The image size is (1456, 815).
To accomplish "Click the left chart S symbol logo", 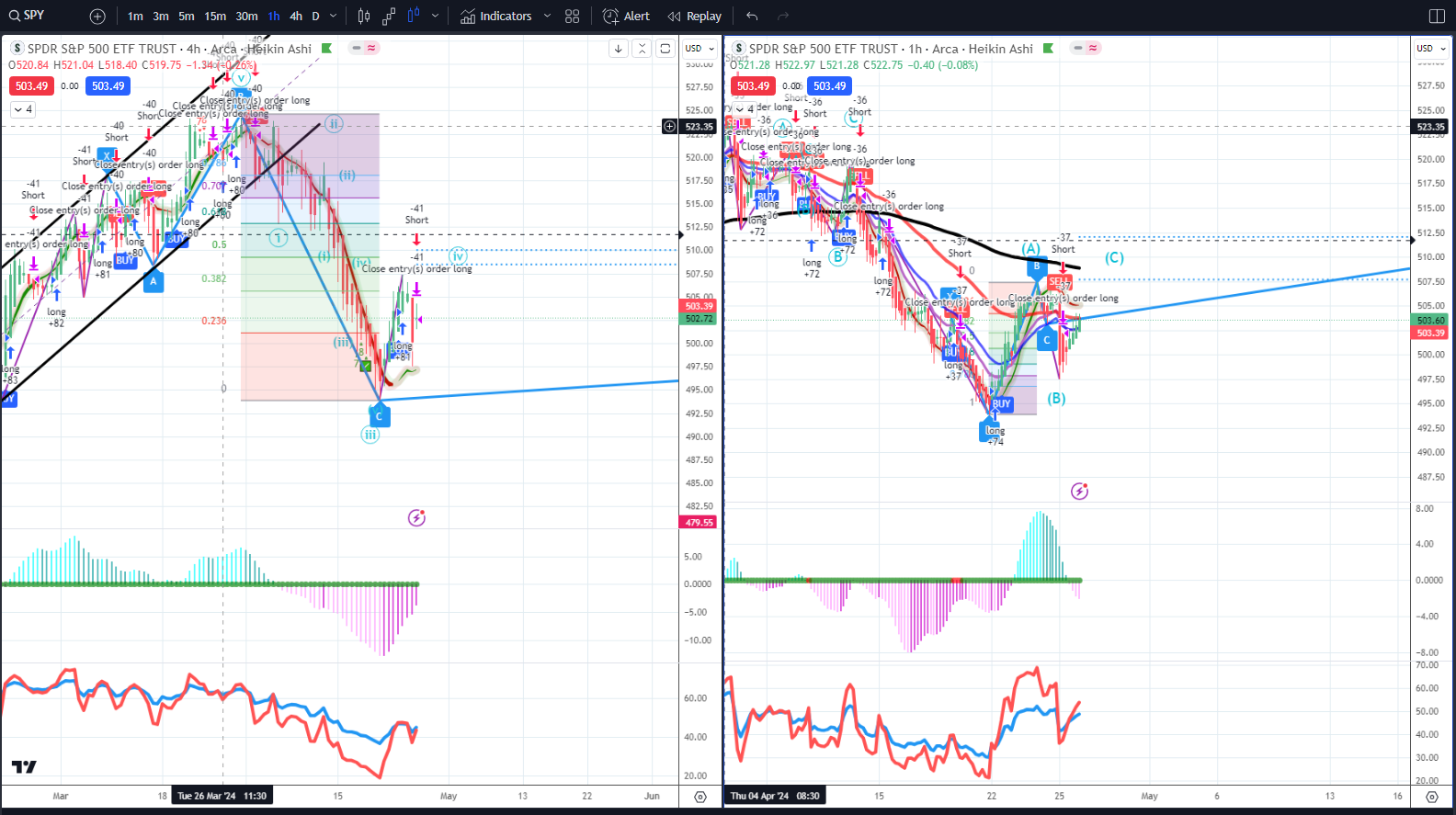I will coord(17,49).
